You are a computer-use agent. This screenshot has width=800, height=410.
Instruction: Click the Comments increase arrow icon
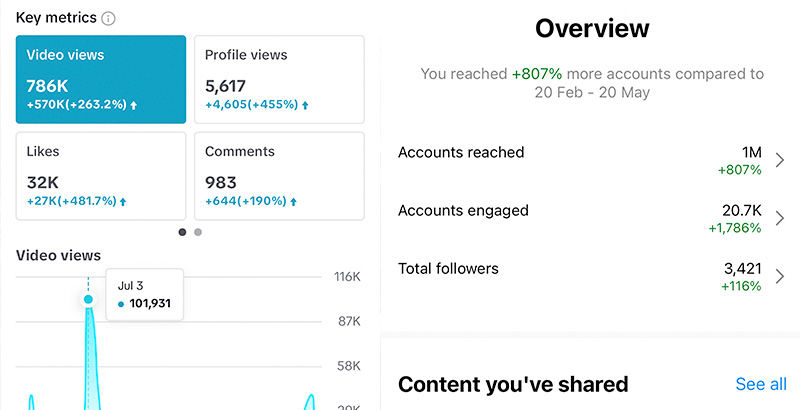coord(293,201)
